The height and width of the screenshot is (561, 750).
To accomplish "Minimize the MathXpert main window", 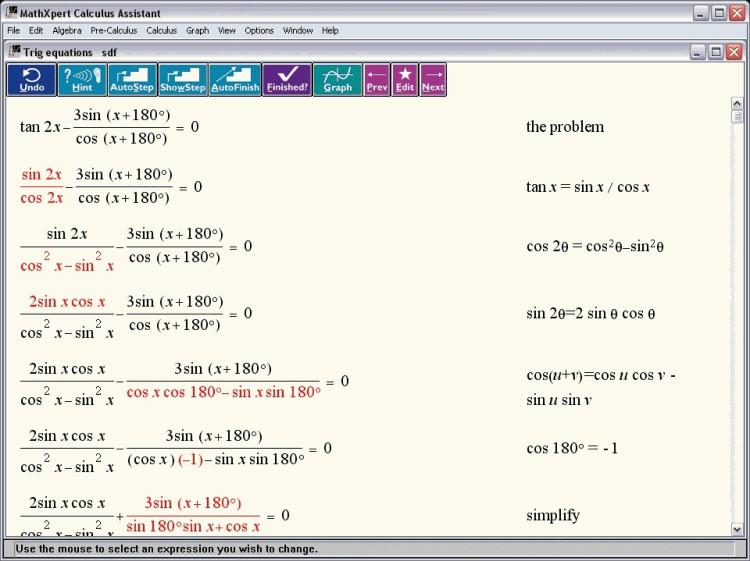I will pos(701,13).
